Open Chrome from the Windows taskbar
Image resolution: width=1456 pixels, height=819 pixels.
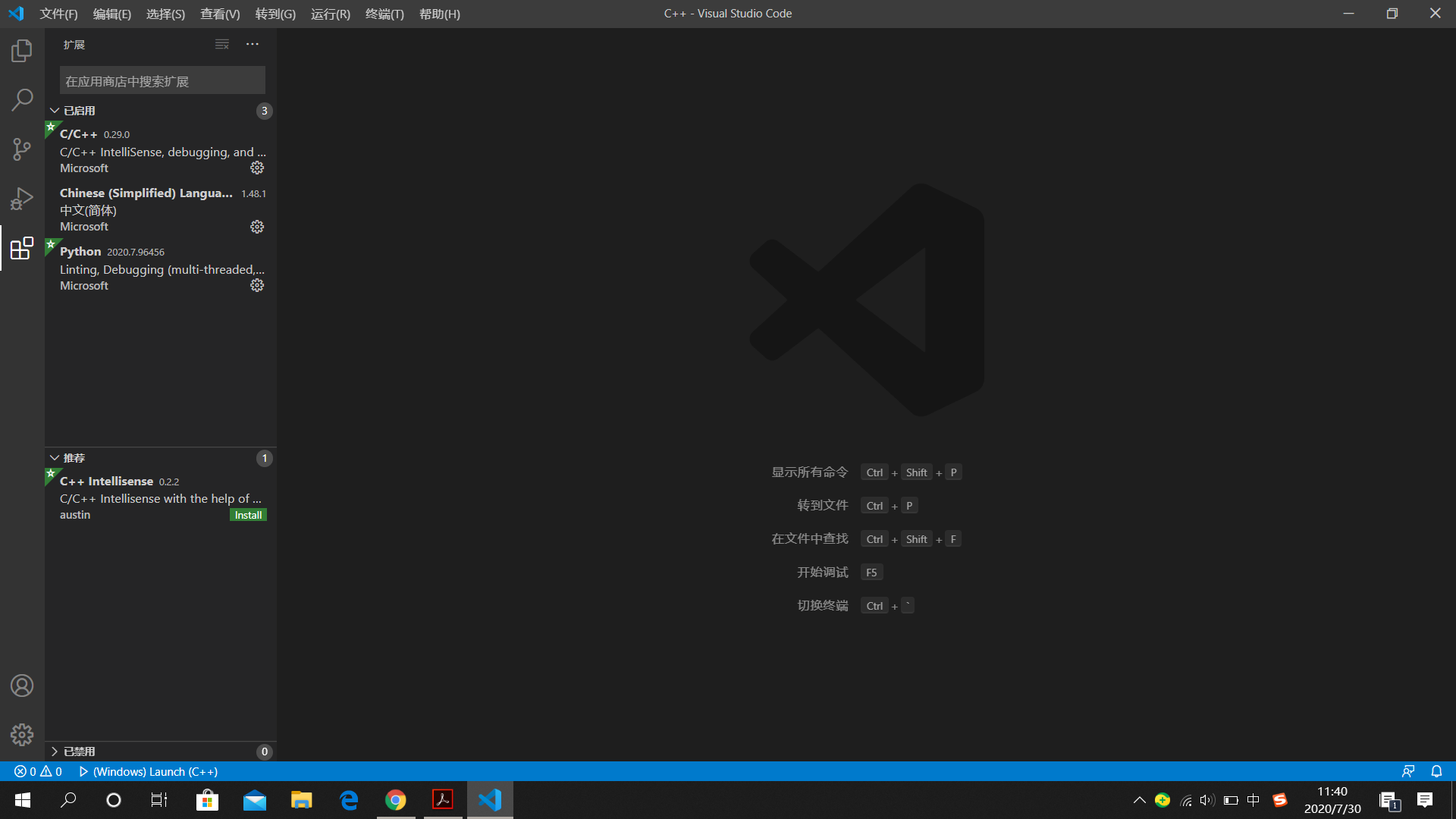[396, 800]
